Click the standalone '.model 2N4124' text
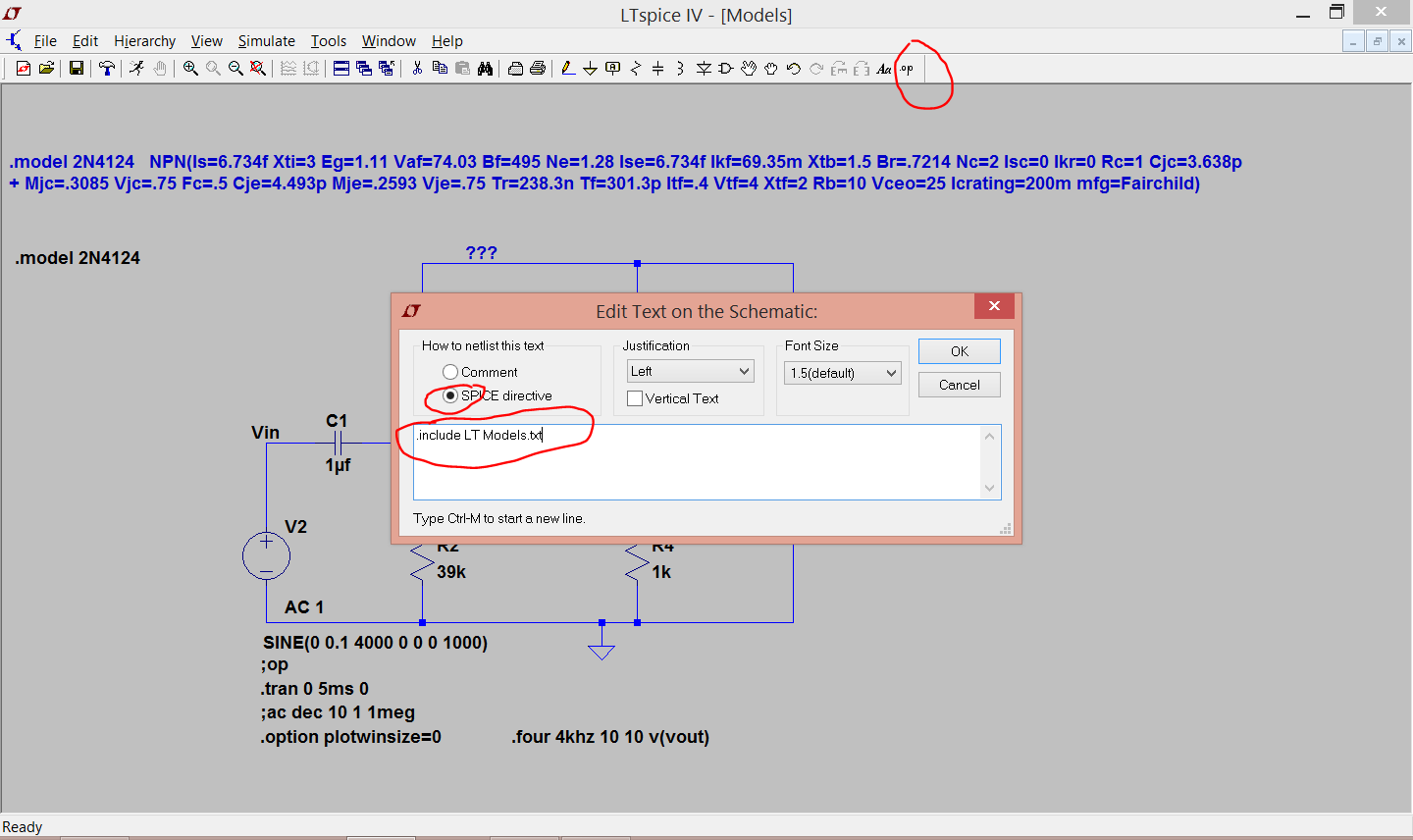 (x=78, y=258)
